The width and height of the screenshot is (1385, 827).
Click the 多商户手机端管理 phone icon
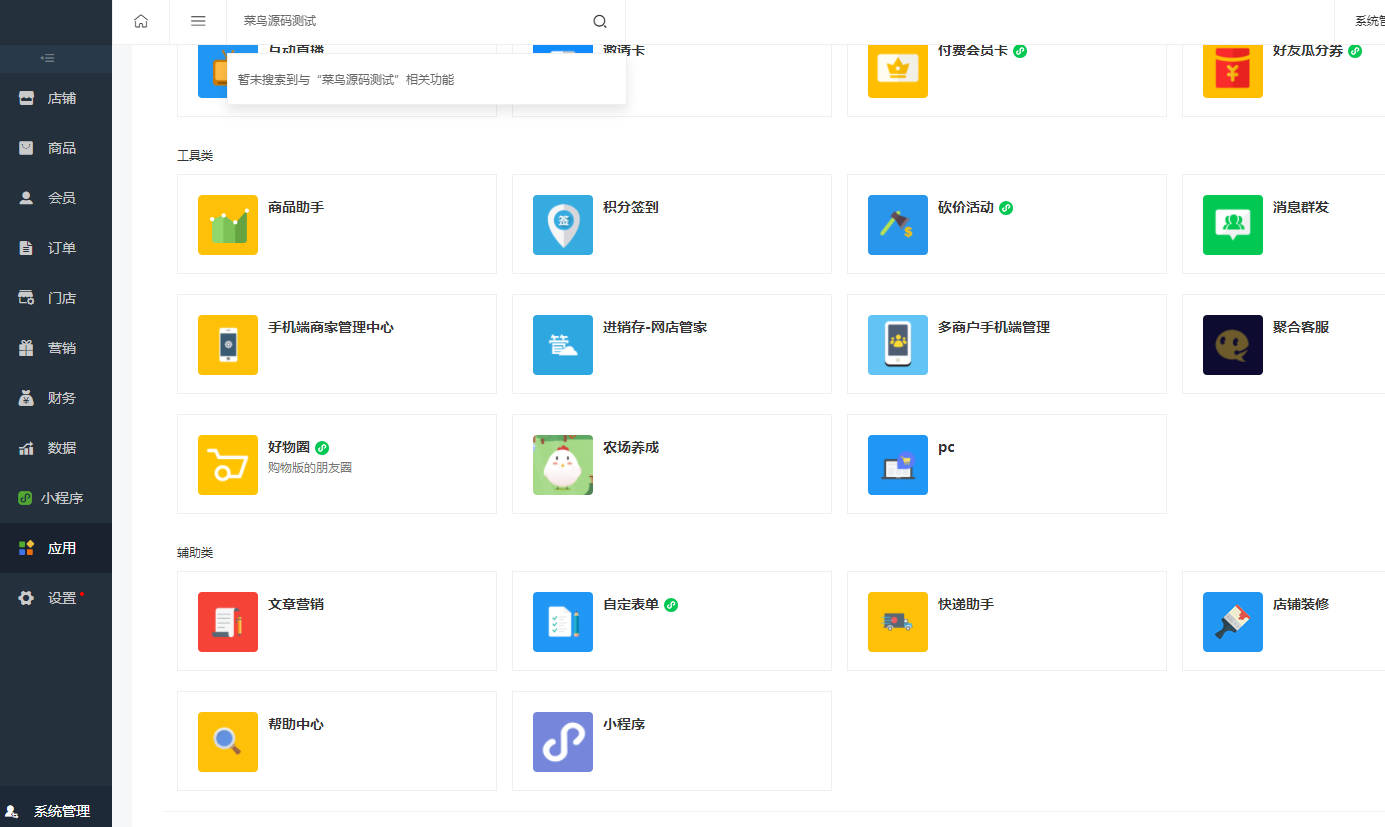(x=898, y=345)
